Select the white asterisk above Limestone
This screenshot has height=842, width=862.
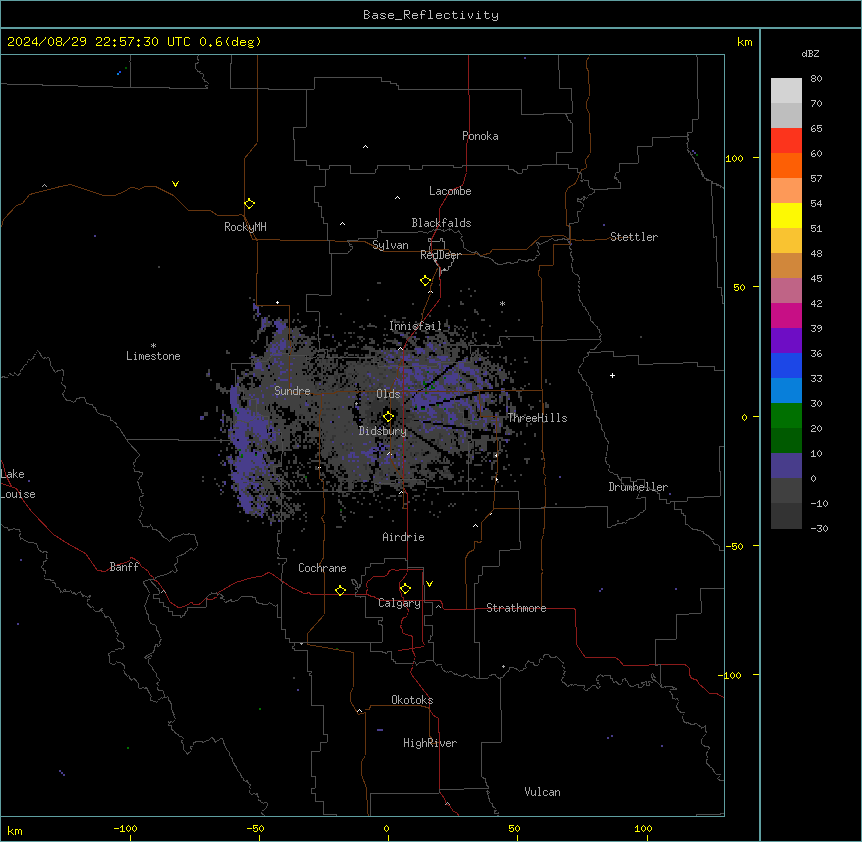(x=153, y=346)
